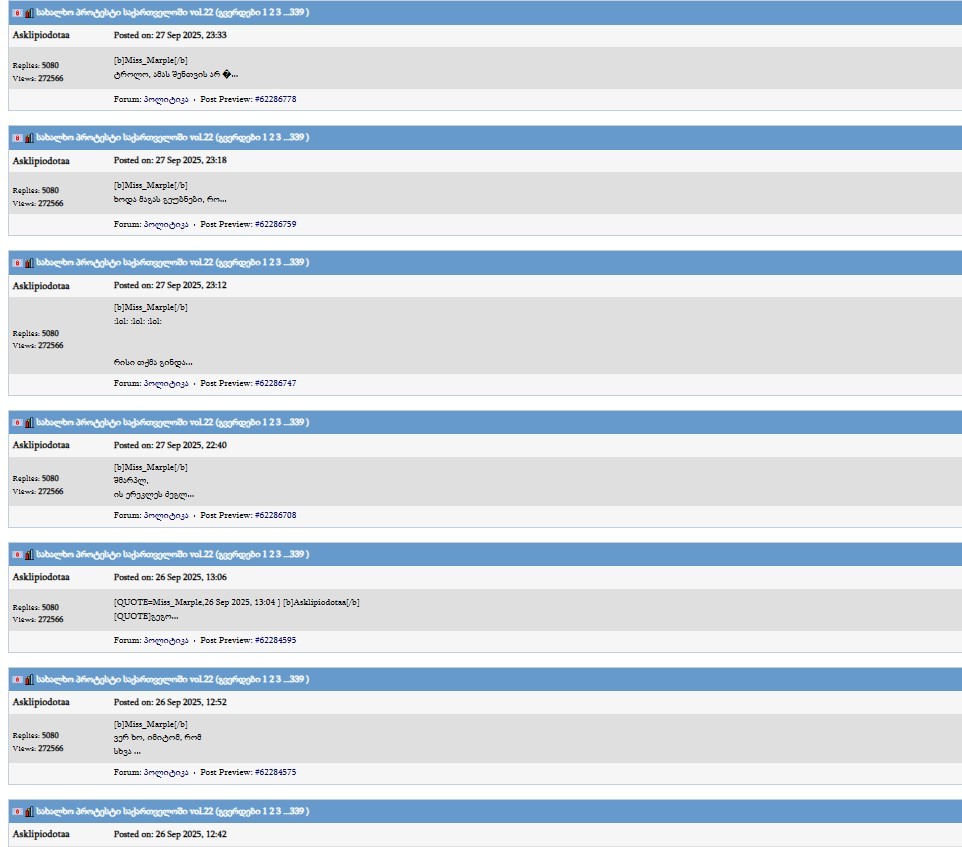Screen dimensions: 962x847
Task: Open Asklipiodotaa's profile on the 13:06 post
Action: click(41, 577)
